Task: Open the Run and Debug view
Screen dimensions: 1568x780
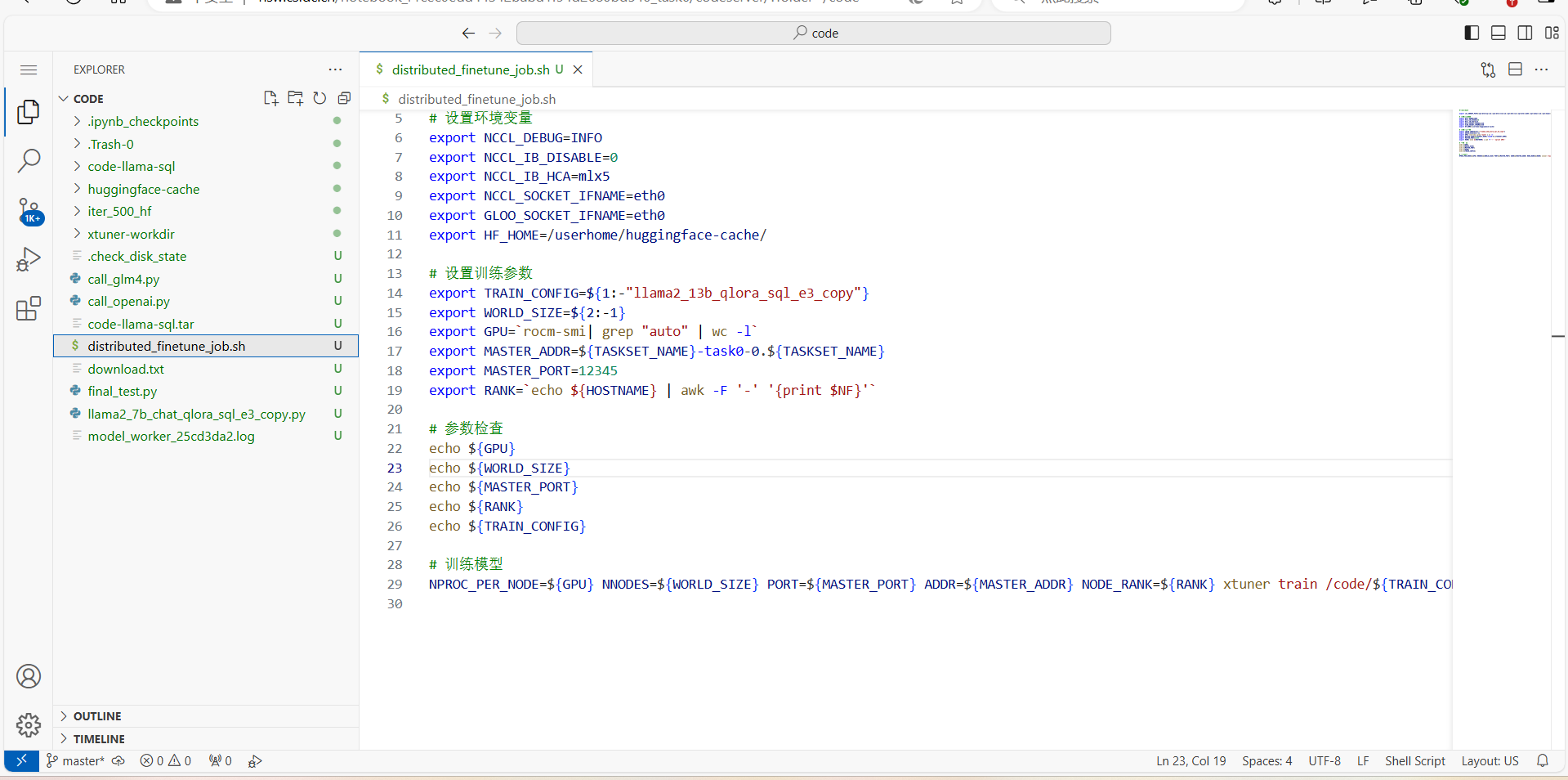Action: [29, 259]
